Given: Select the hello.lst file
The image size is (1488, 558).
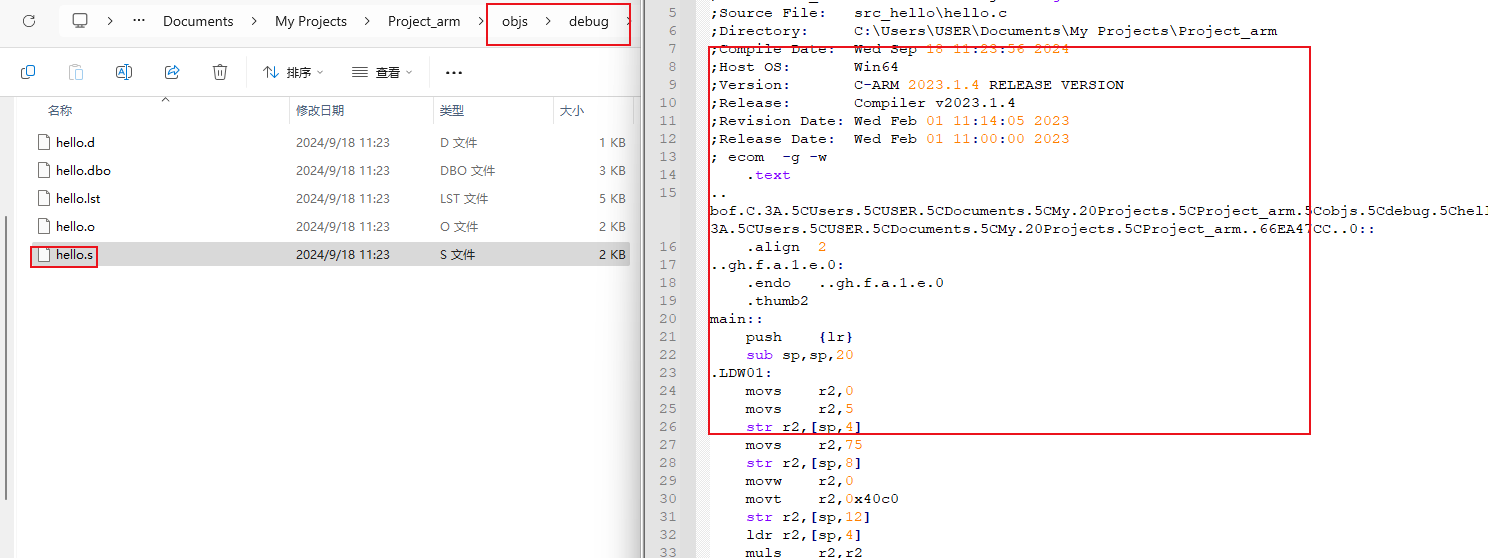Looking at the screenshot, I should click(78, 199).
